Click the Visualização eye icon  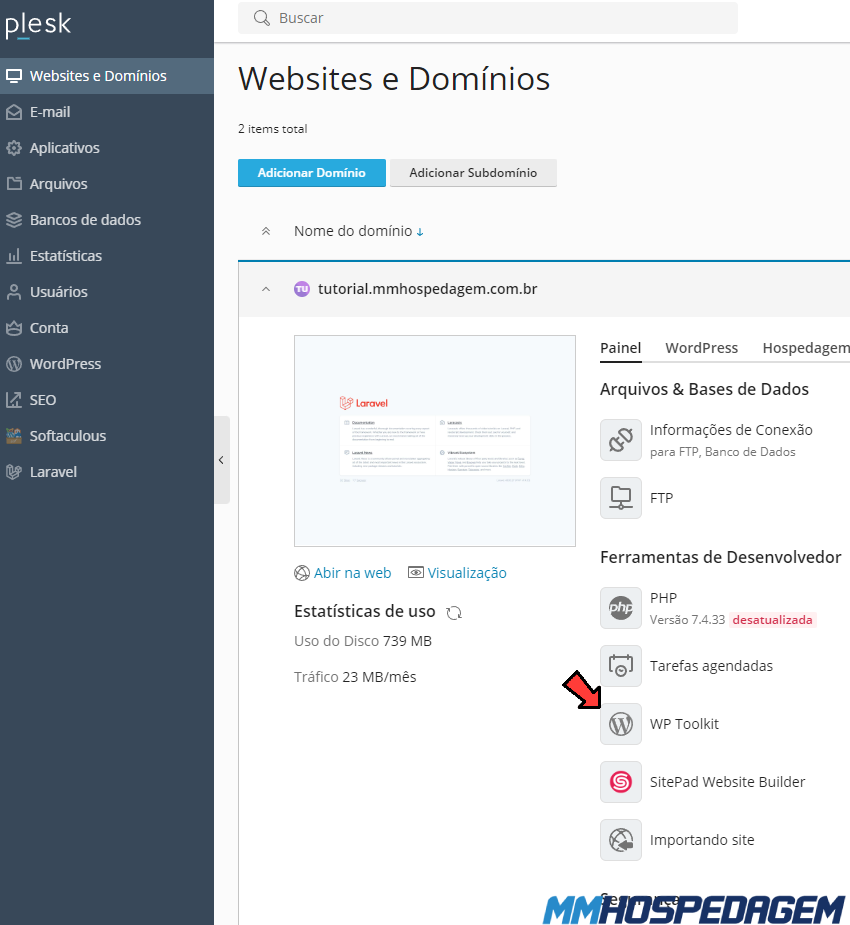tap(416, 573)
